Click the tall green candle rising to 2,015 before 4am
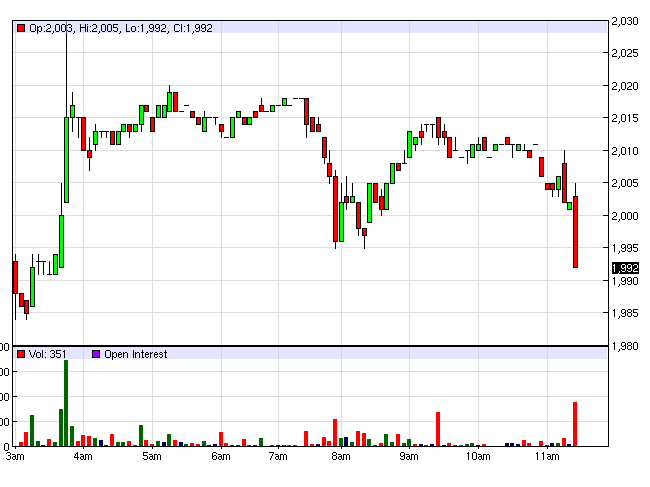The width and height of the screenshot is (650, 487). (x=66, y=160)
